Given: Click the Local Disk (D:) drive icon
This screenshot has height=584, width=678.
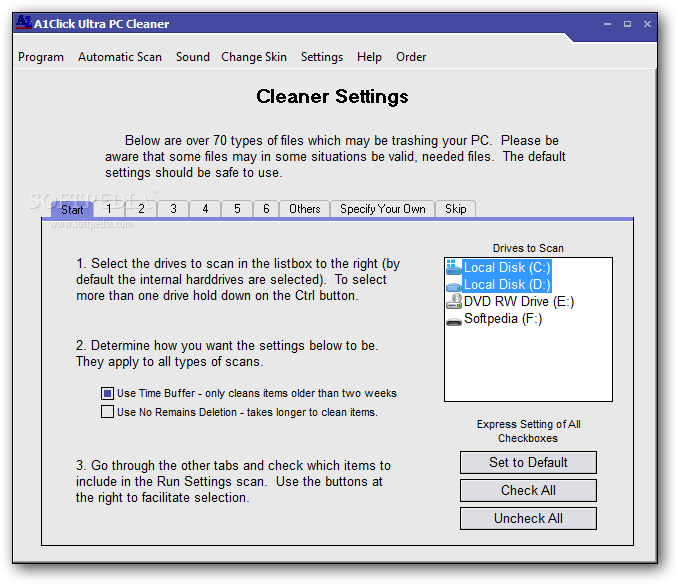Looking at the screenshot, I should coord(454,285).
